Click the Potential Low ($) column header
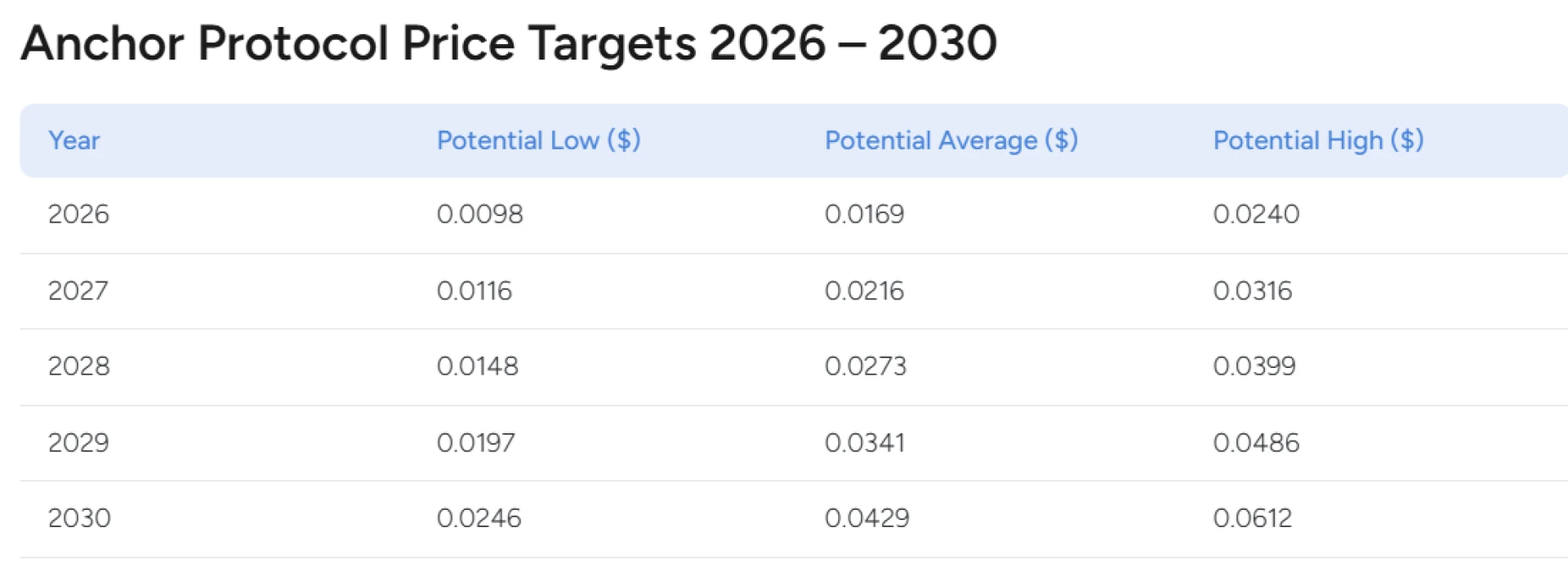This screenshot has height=581, width=1568. pos(538,140)
